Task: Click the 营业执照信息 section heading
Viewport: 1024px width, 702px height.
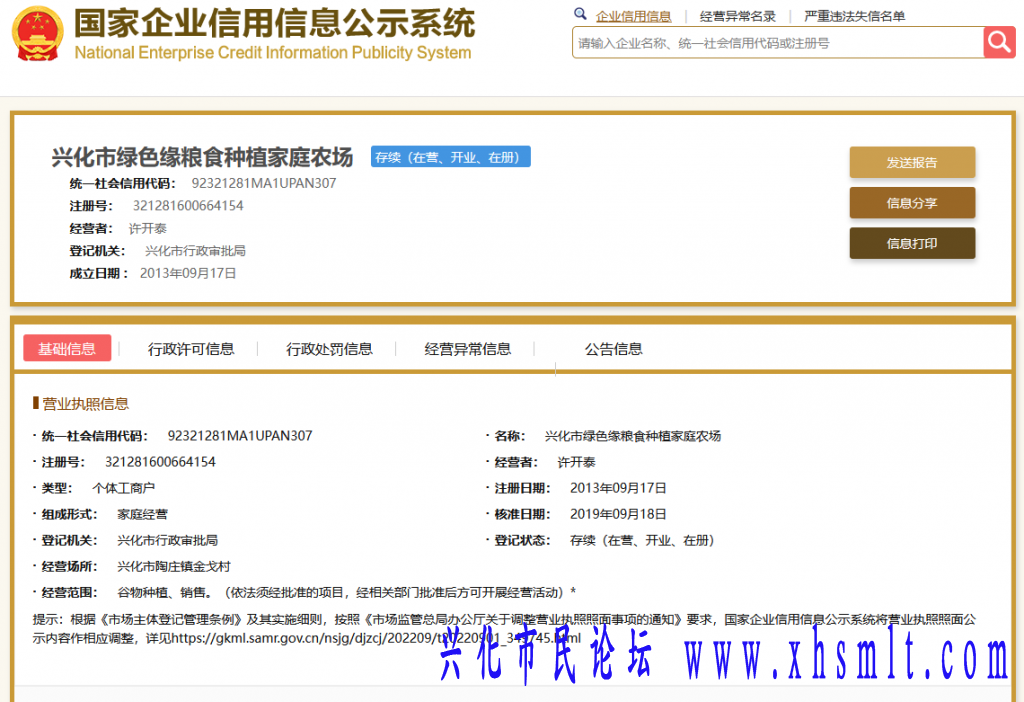Action: (x=85, y=404)
